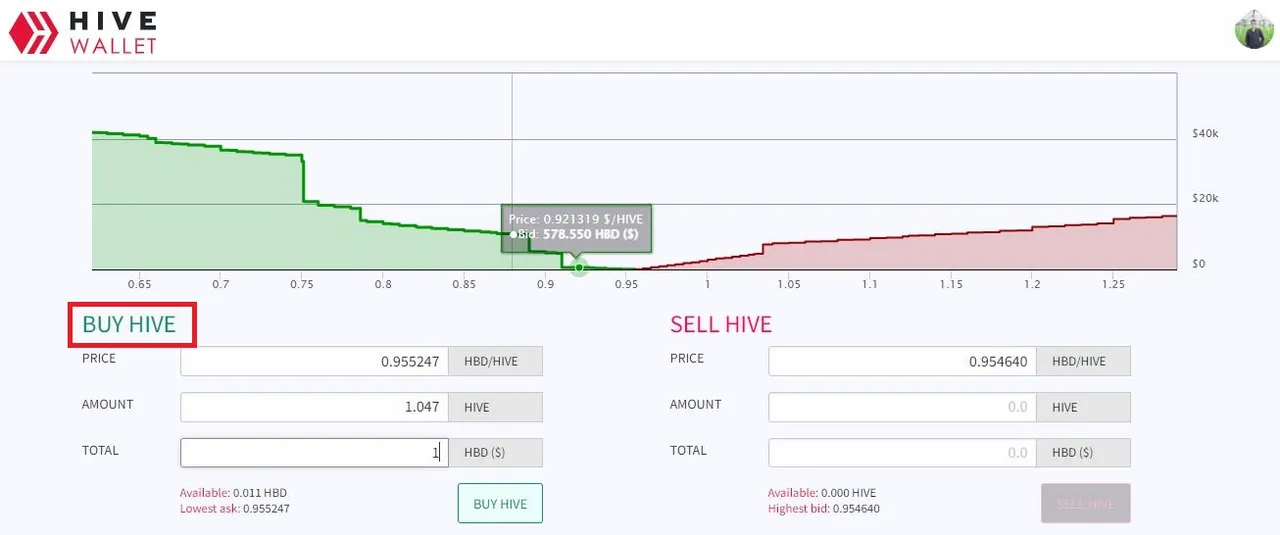1280x535 pixels.
Task: Click Highest bid 0.954640 link
Action: (823, 509)
